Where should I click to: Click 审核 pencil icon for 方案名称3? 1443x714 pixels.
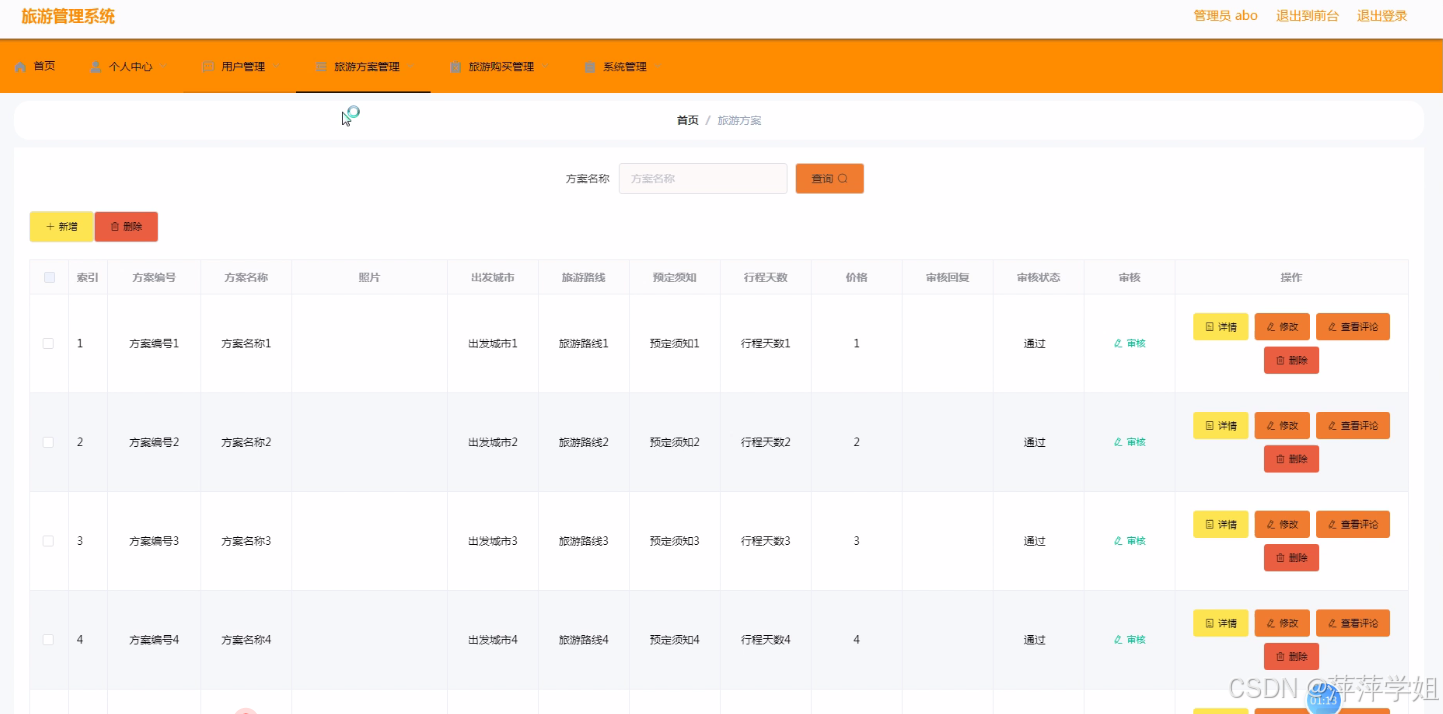1118,541
